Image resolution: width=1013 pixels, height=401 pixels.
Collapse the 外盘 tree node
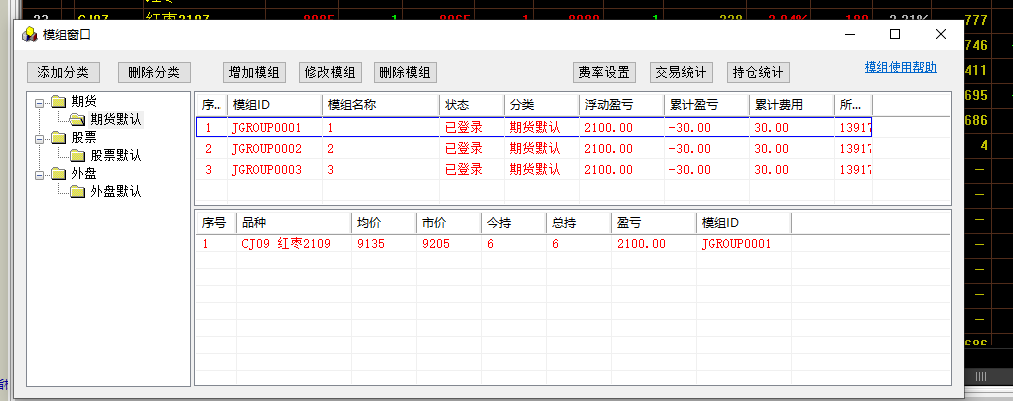click(40, 174)
